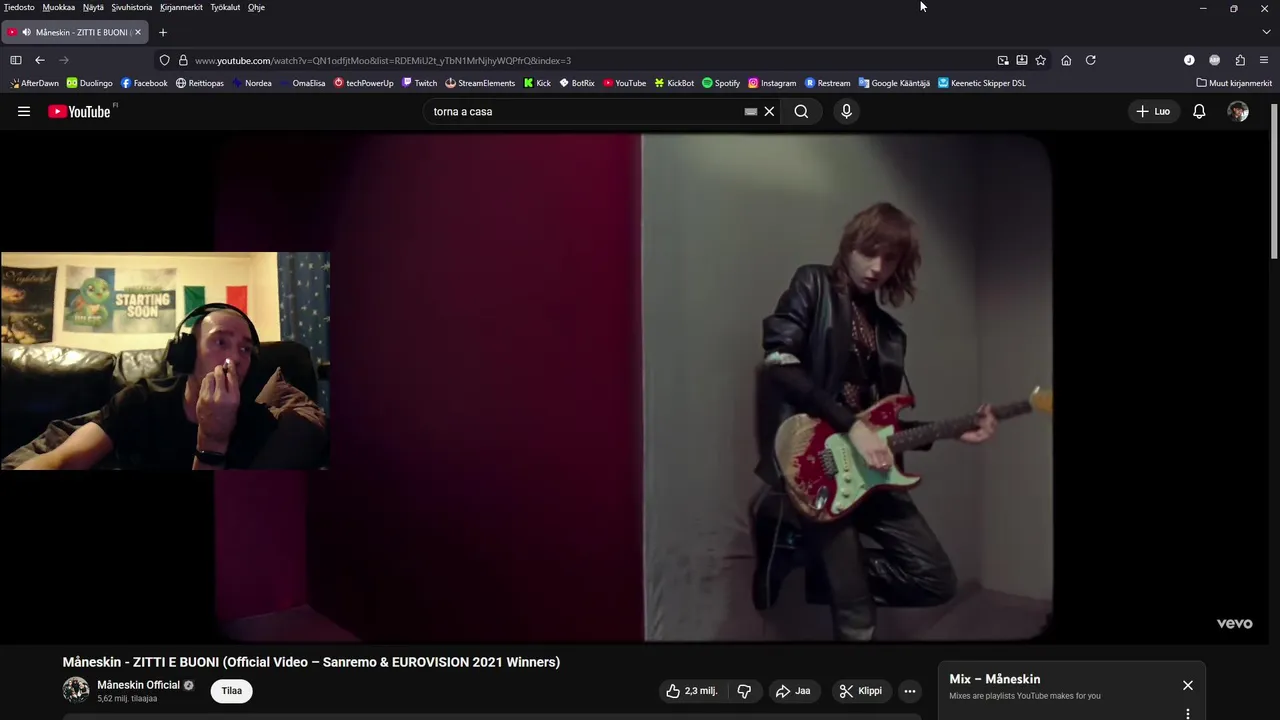Open the Firefox home page icon

pyautogui.click(x=1066, y=60)
